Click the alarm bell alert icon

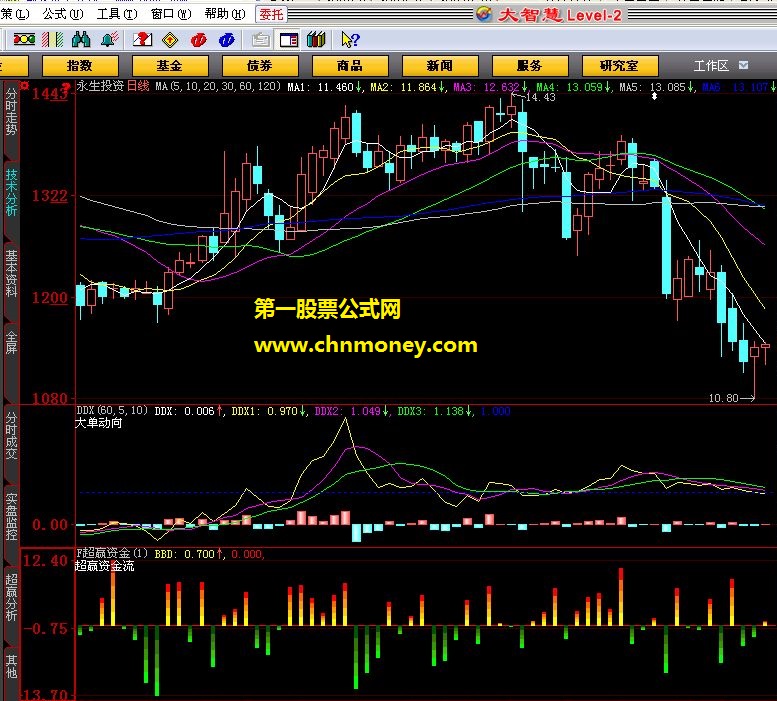point(110,40)
